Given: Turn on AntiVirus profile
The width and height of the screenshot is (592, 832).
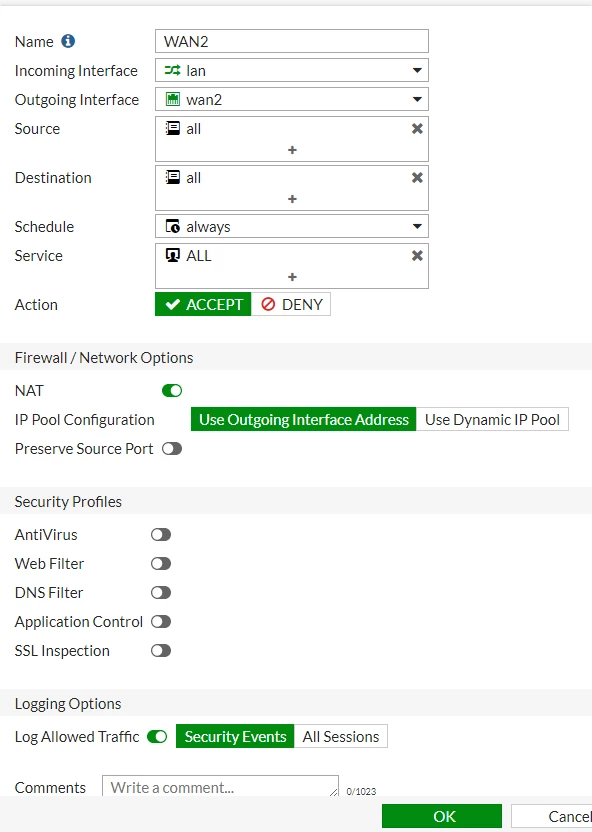Looking at the screenshot, I should point(161,534).
